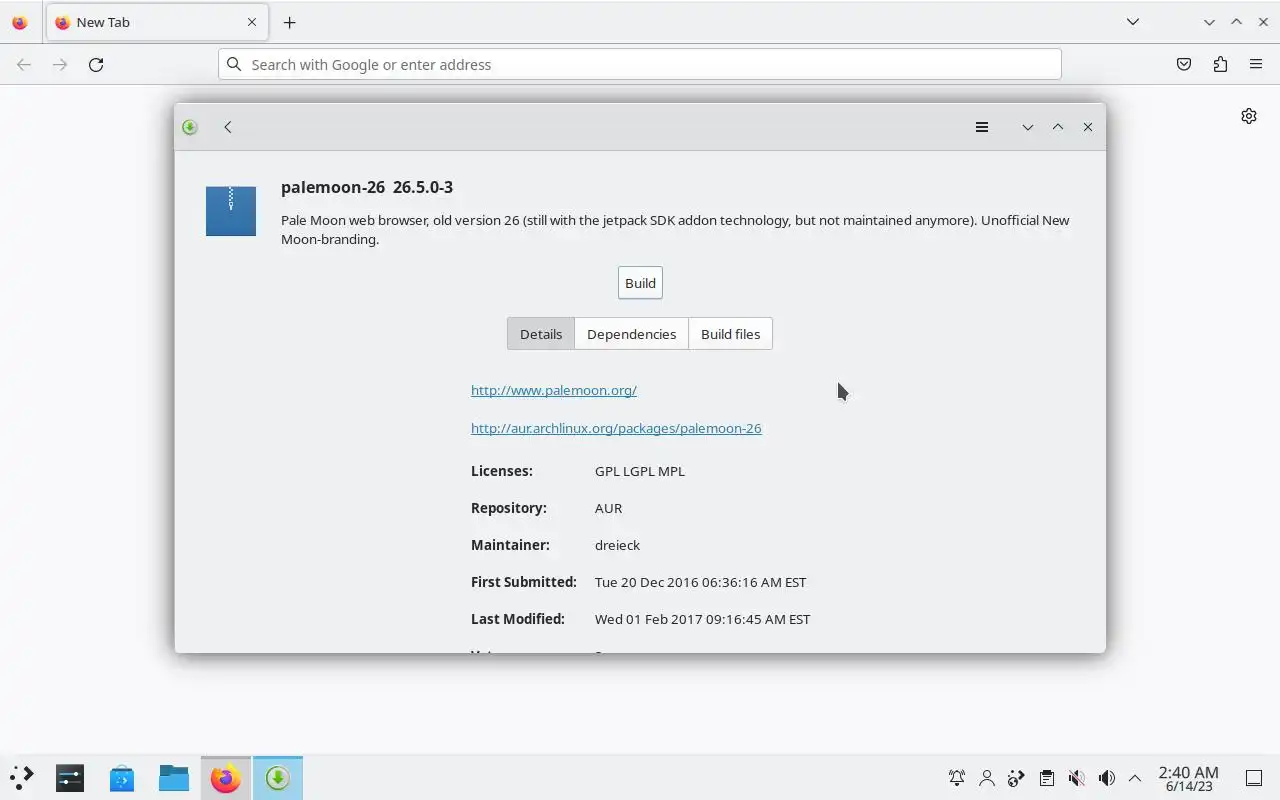
Task: Open the Firefox extensions menu
Action: (x=1220, y=64)
